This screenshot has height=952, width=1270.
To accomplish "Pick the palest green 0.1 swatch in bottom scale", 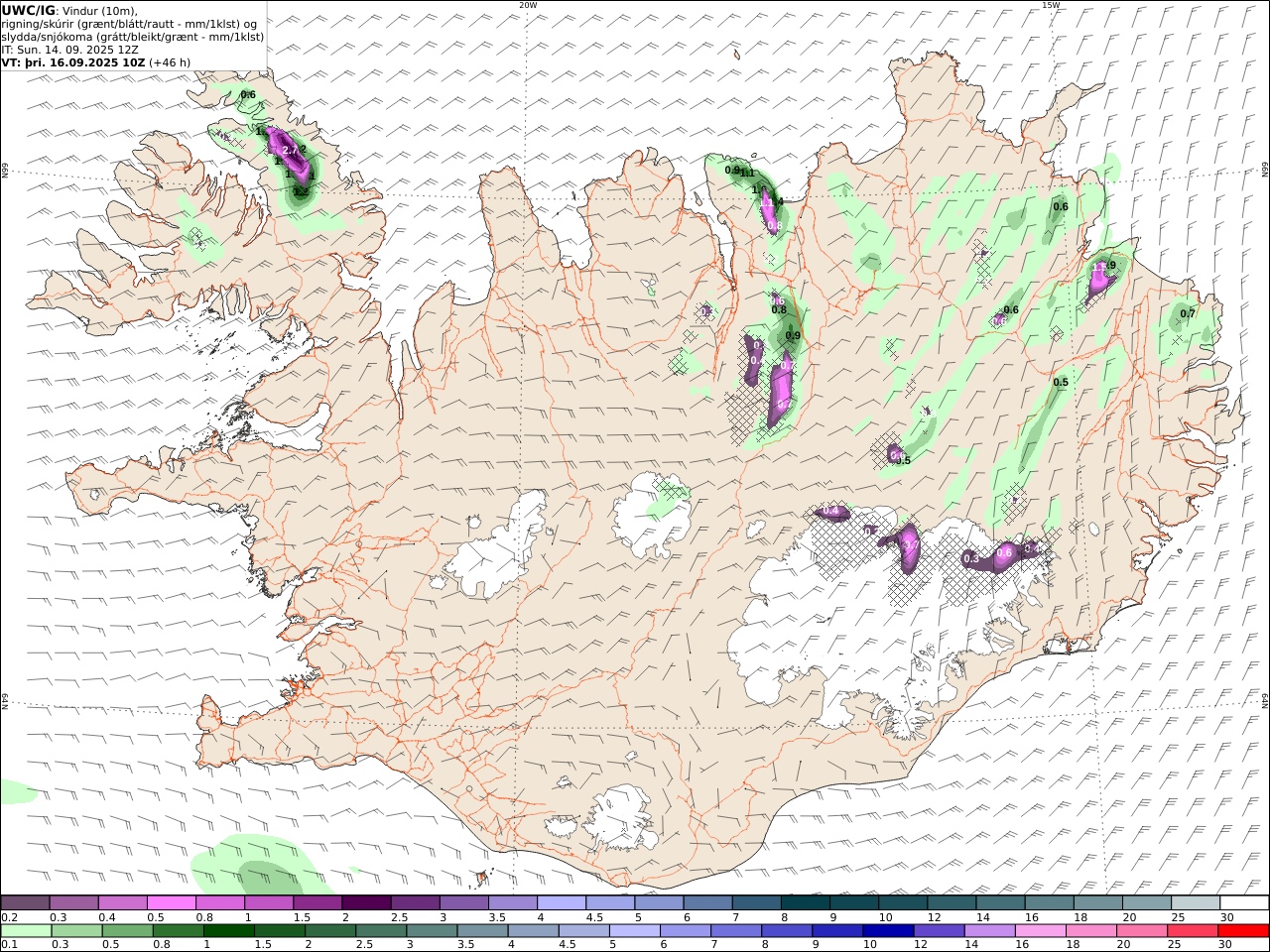I will [26, 930].
